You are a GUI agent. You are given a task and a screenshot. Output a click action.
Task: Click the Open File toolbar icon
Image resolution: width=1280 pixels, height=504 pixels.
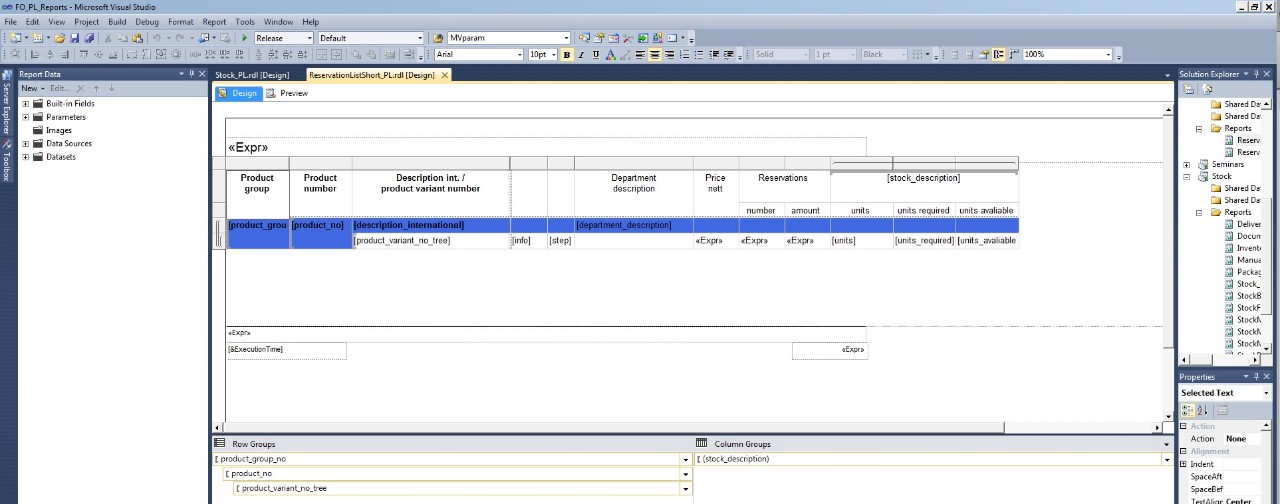[60, 38]
